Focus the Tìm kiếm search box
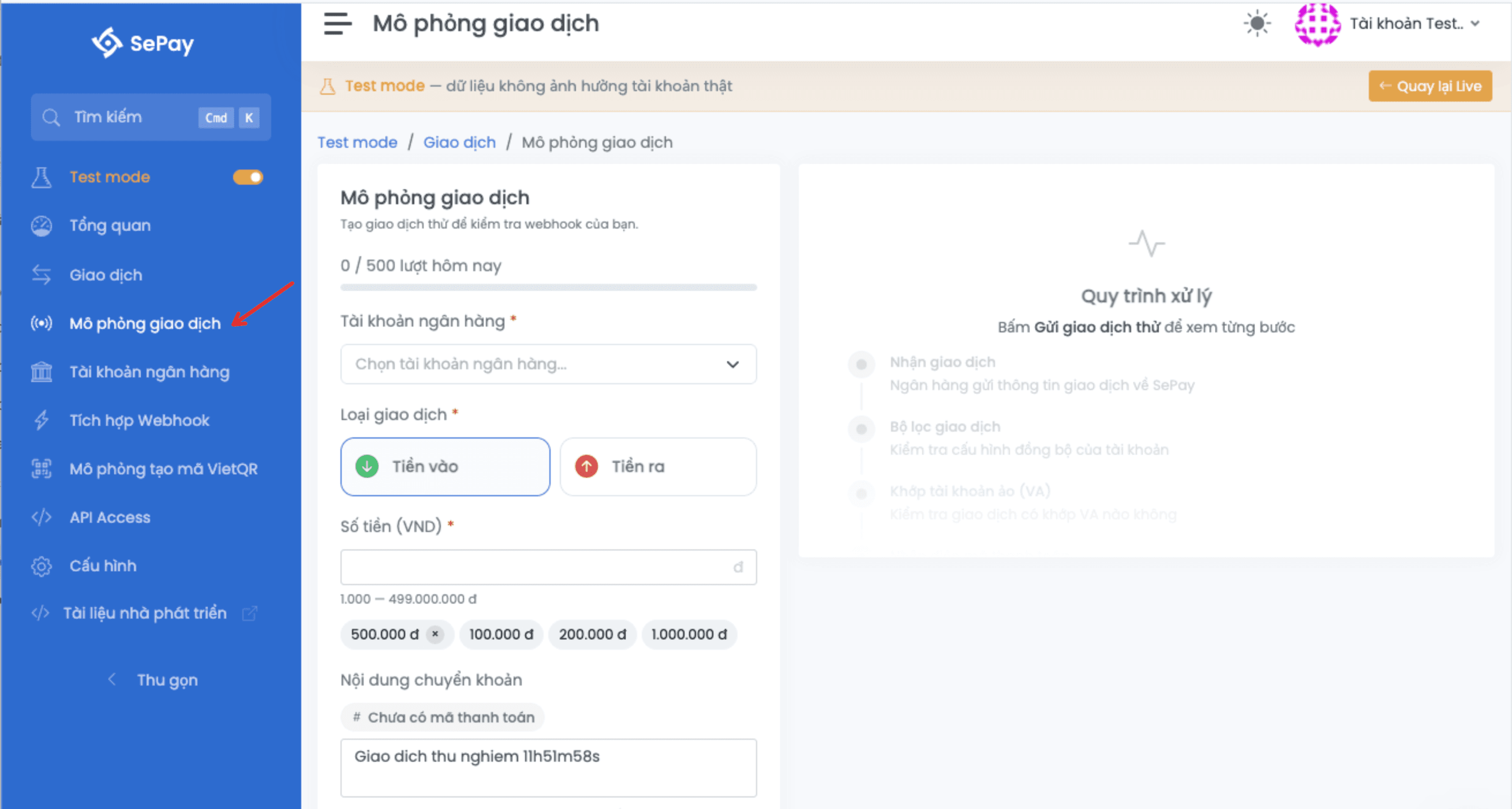 tap(151, 117)
